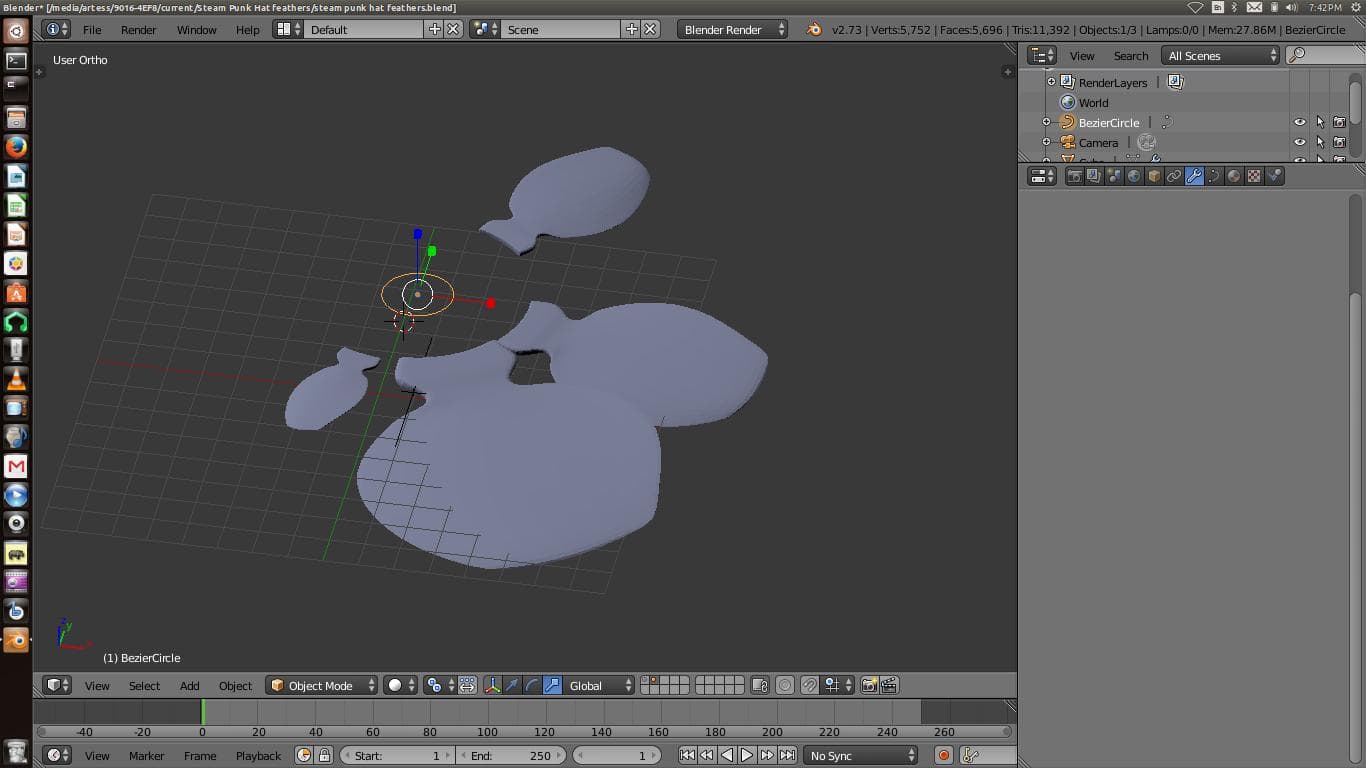Click the OpenGL render image icon
This screenshot has height=768, width=1366.
point(869,685)
